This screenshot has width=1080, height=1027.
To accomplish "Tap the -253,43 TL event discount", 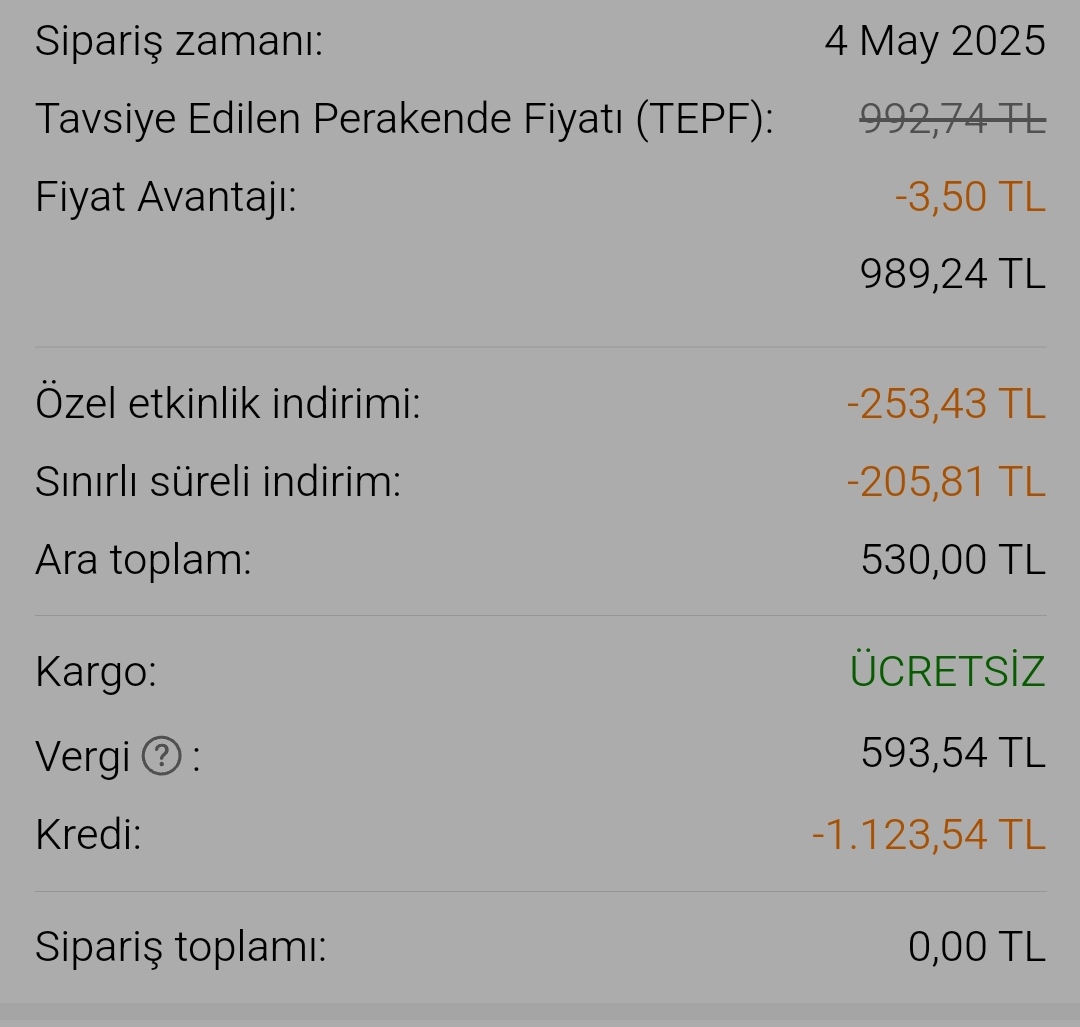I will pos(946,403).
